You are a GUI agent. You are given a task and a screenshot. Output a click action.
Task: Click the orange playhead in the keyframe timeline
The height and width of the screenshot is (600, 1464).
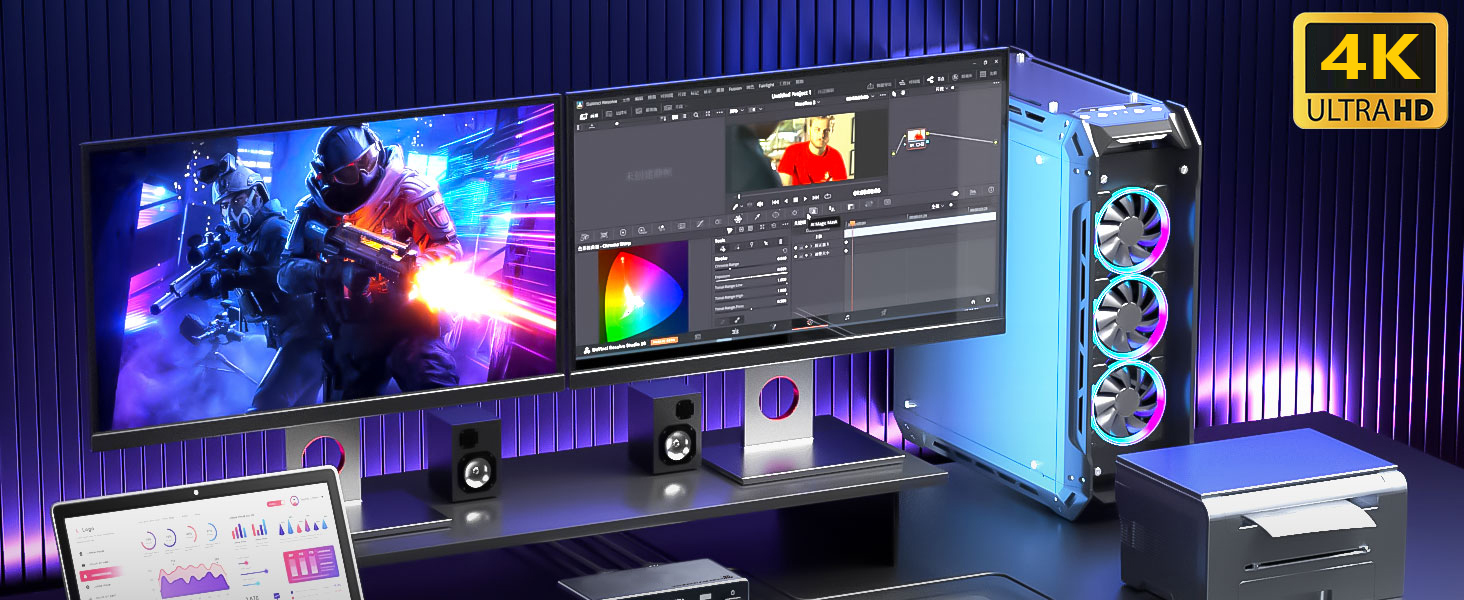tap(852, 223)
